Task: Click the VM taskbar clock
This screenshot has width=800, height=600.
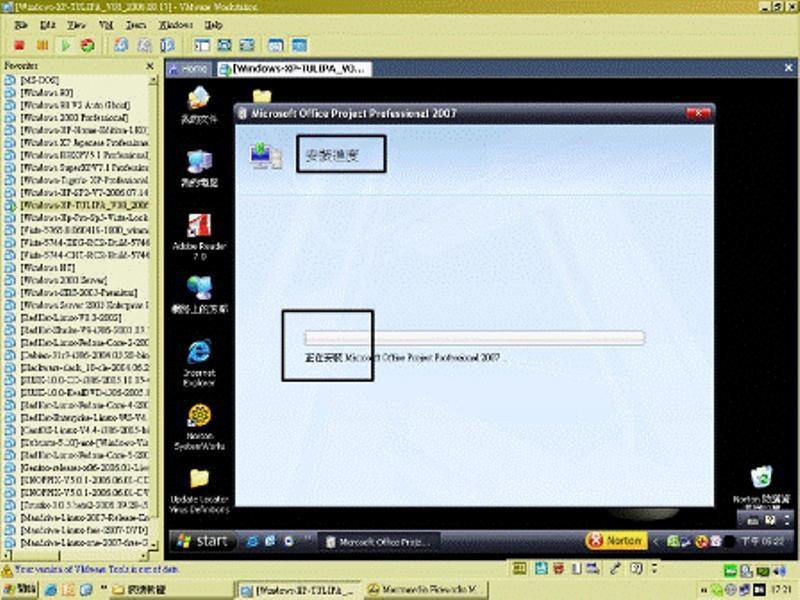Action: pyautogui.click(x=762, y=541)
